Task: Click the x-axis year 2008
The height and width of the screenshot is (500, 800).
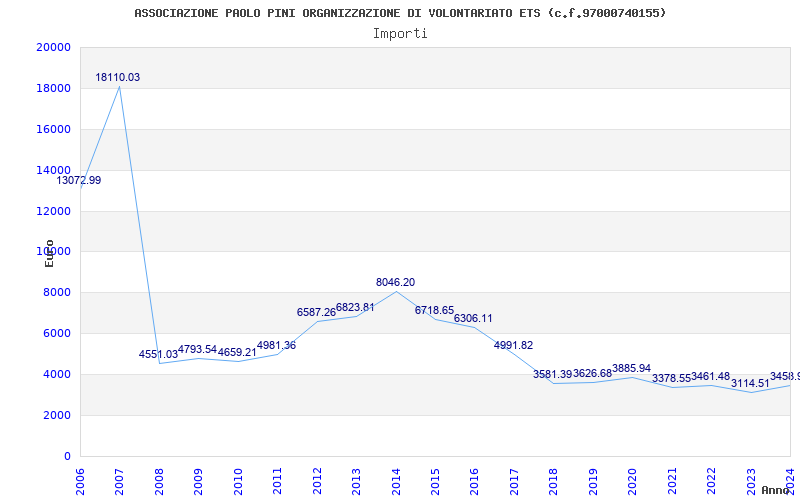Action: tap(159, 481)
